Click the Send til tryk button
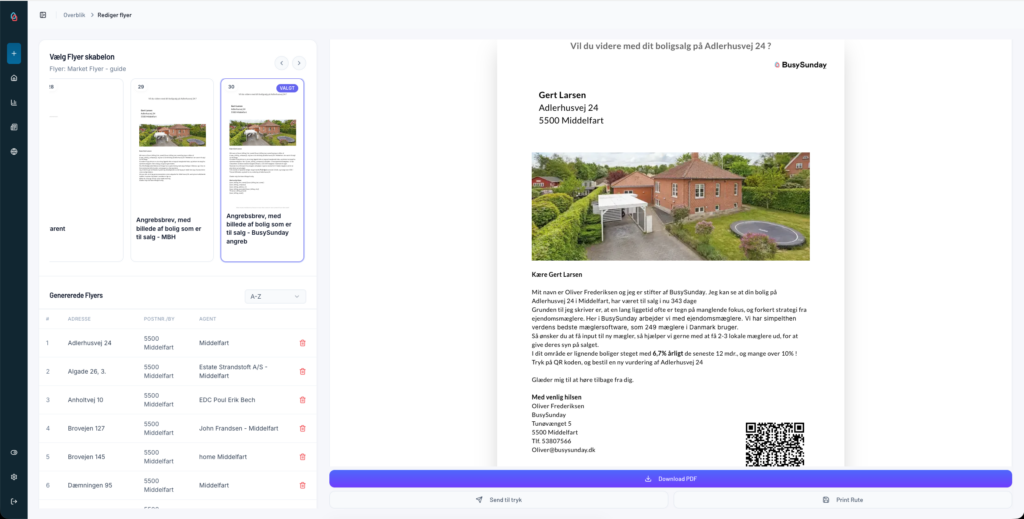 pyautogui.click(x=499, y=499)
